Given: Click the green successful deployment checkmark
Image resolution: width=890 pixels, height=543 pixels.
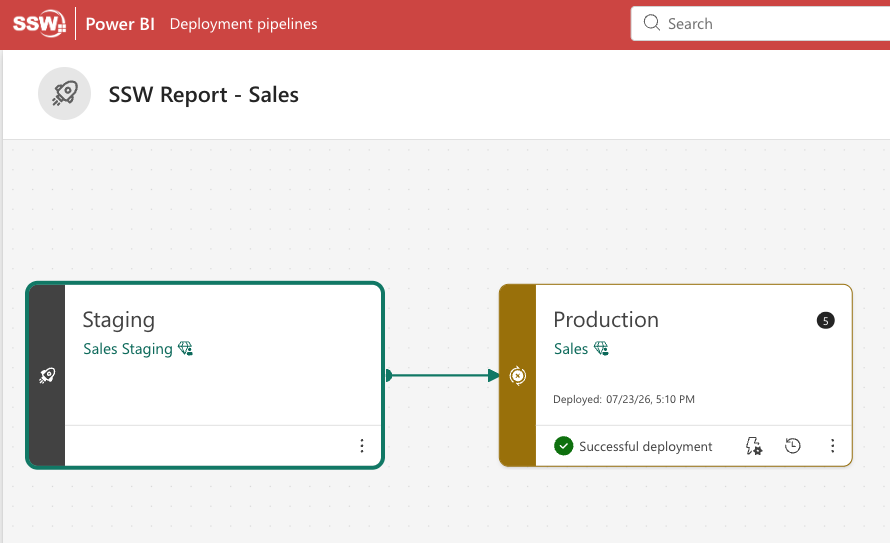Looking at the screenshot, I should 564,446.
